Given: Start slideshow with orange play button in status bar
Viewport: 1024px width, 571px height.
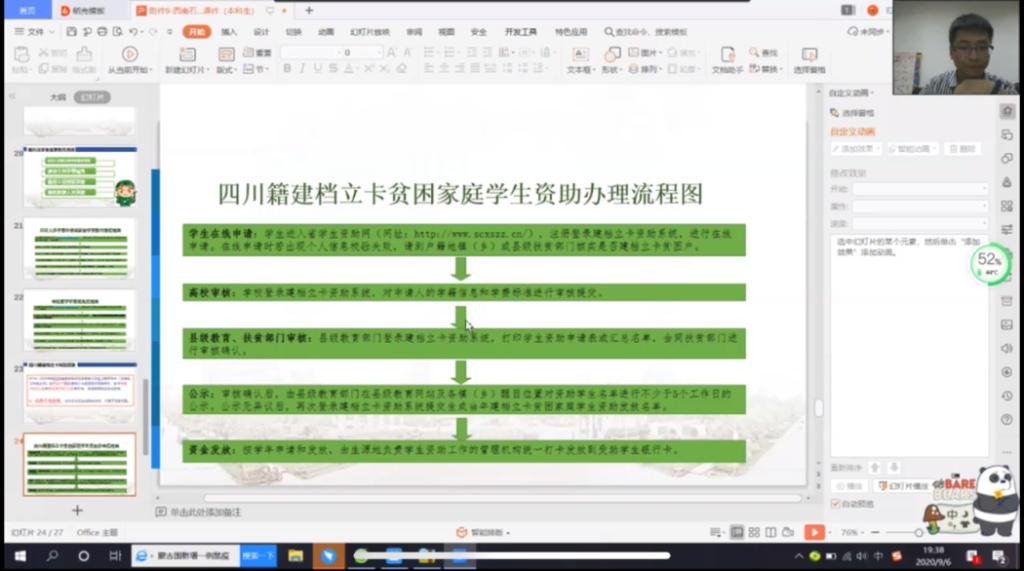Looking at the screenshot, I should [815, 533].
